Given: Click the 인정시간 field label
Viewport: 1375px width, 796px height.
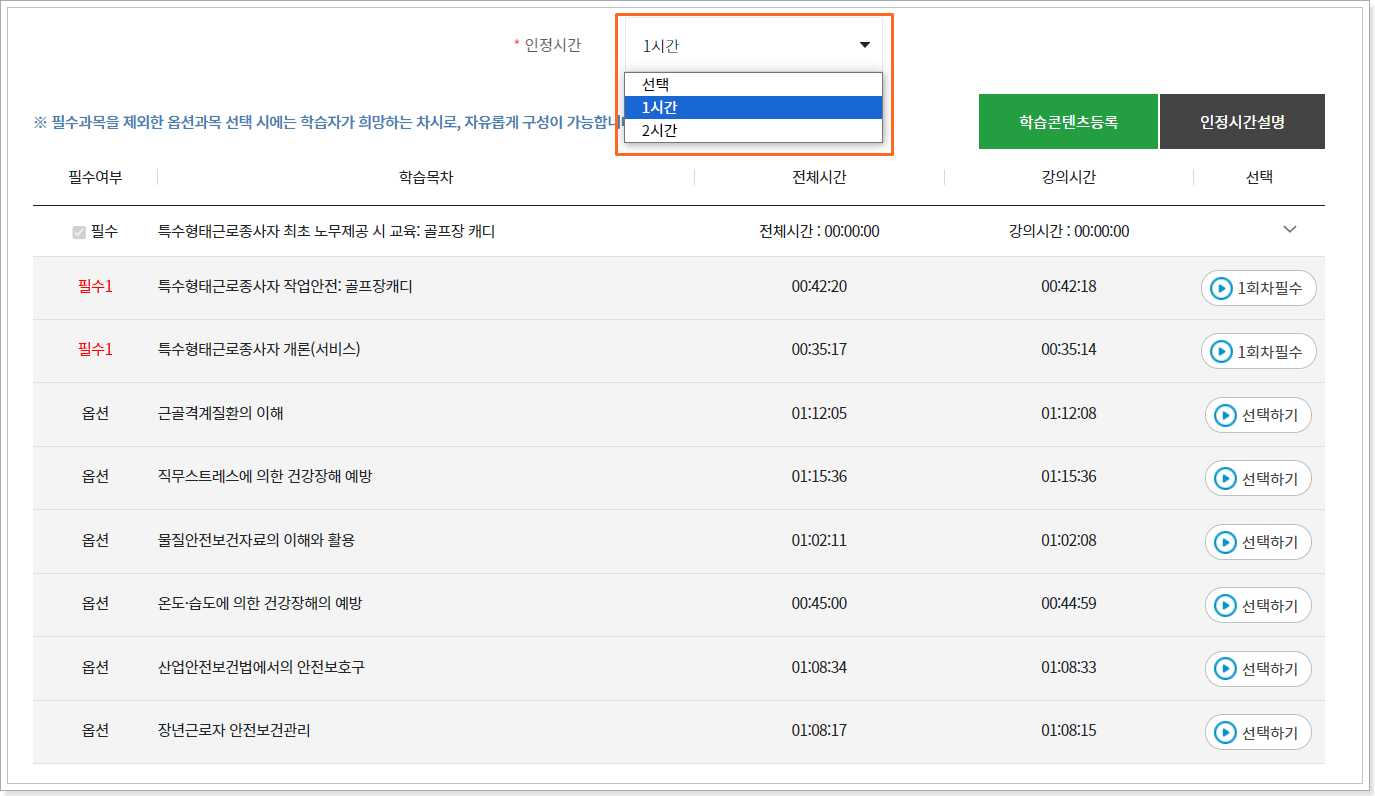Looking at the screenshot, I should coord(552,44).
